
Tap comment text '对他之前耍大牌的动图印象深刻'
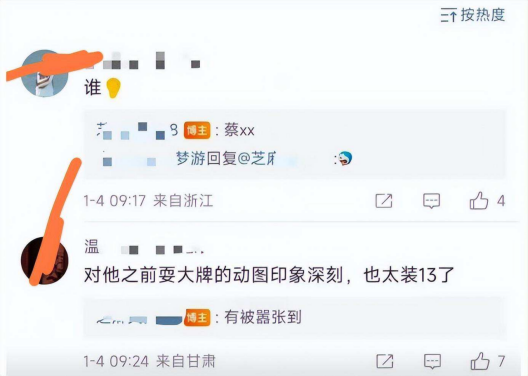pyautogui.click(x=213, y=275)
